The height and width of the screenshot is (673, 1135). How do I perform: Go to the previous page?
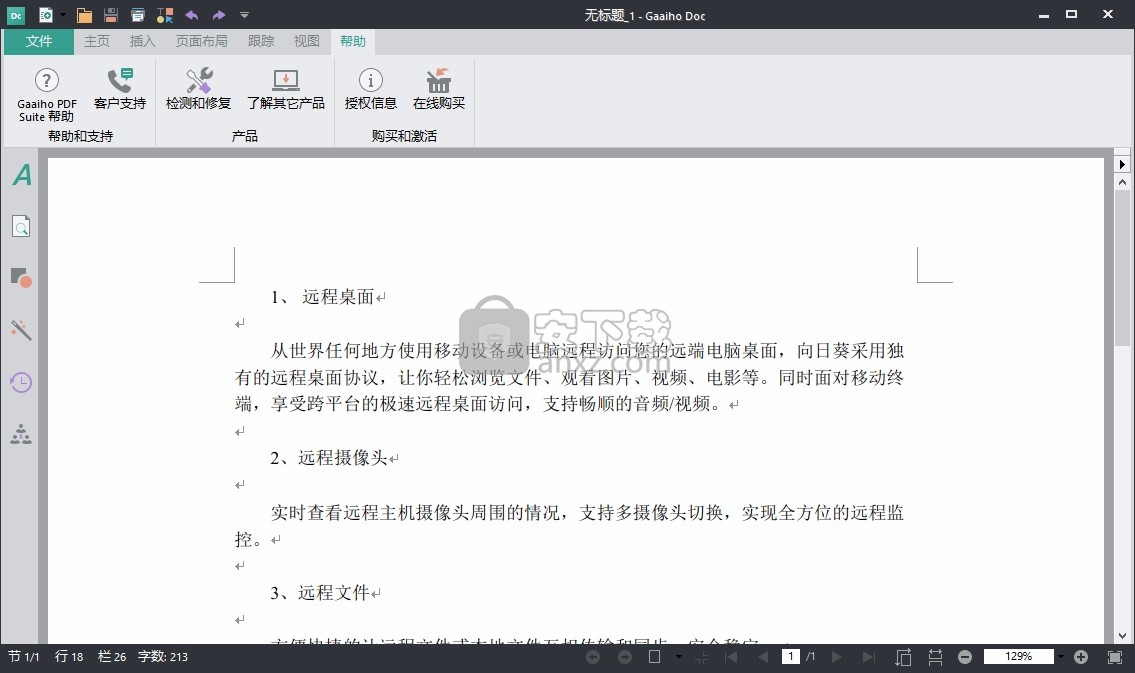pyautogui.click(x=763, y=657)
